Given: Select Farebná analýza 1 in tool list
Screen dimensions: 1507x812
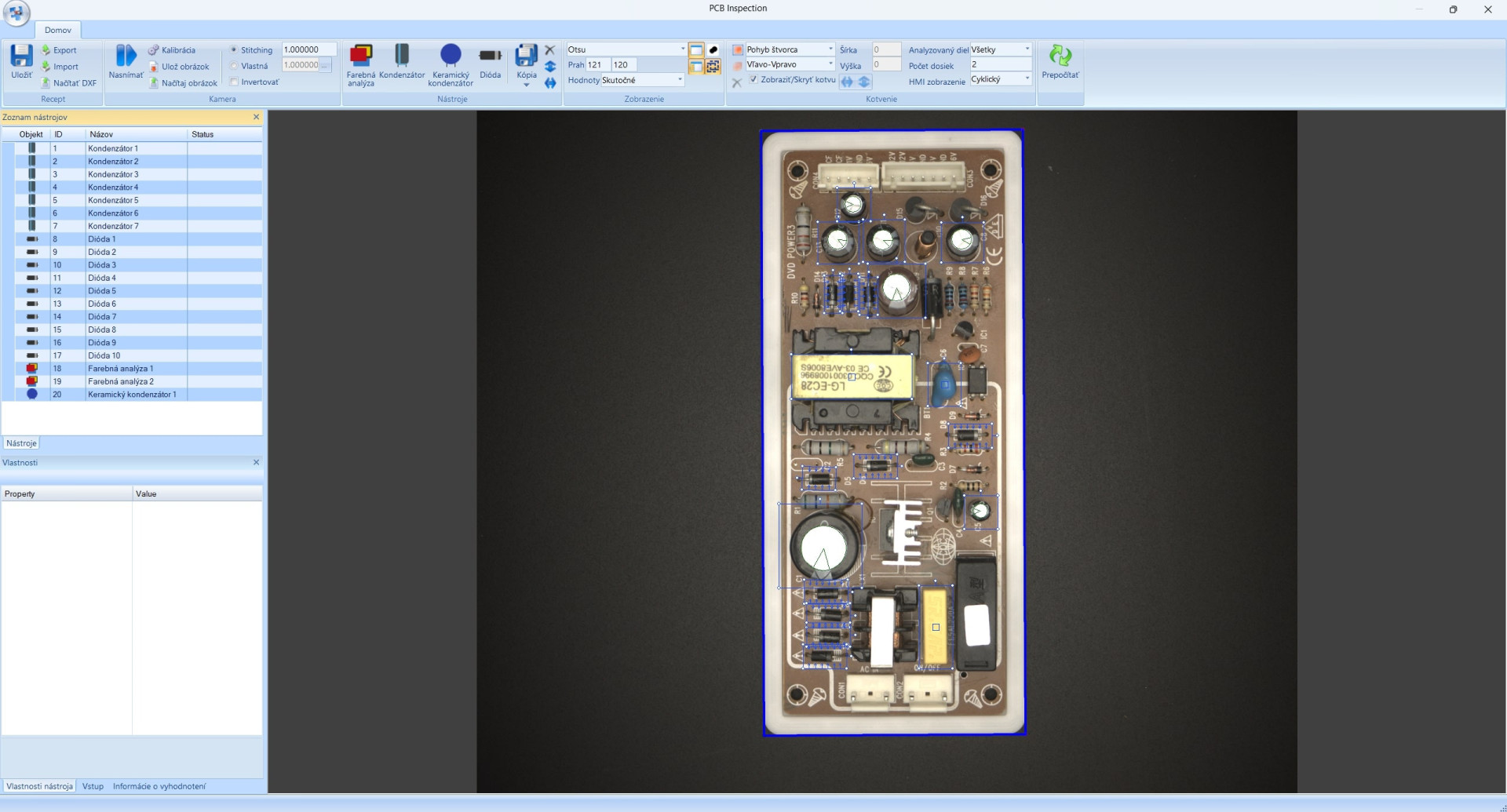Looking at the screenshot, I should pos(121,369).
